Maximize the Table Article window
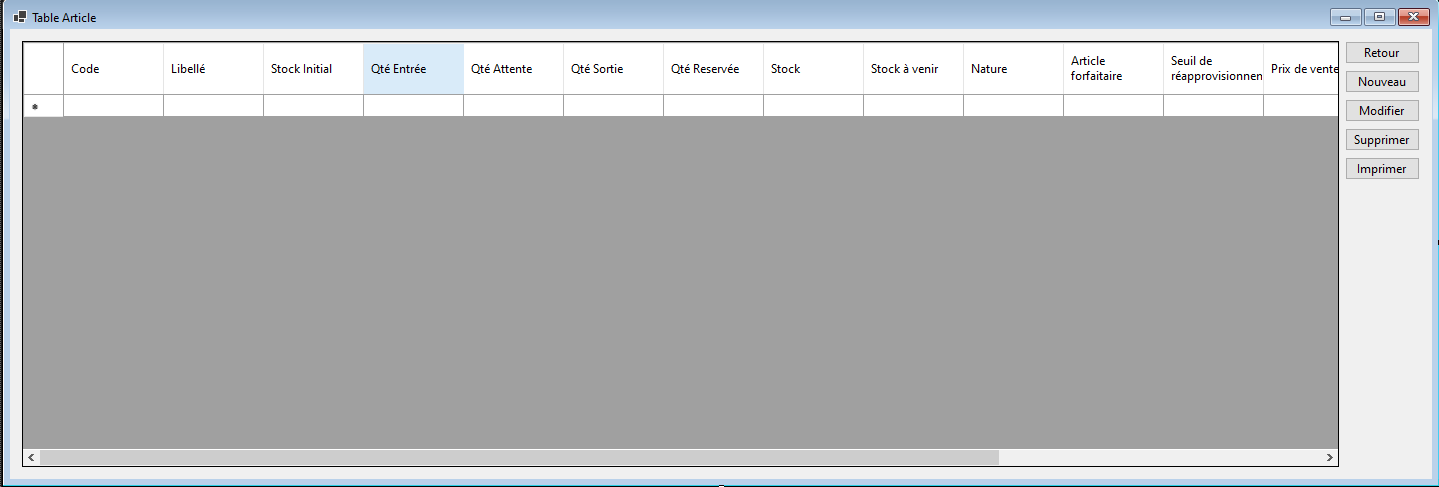The width and height of the screenshot is (1439, 487). pos(1380,17)
